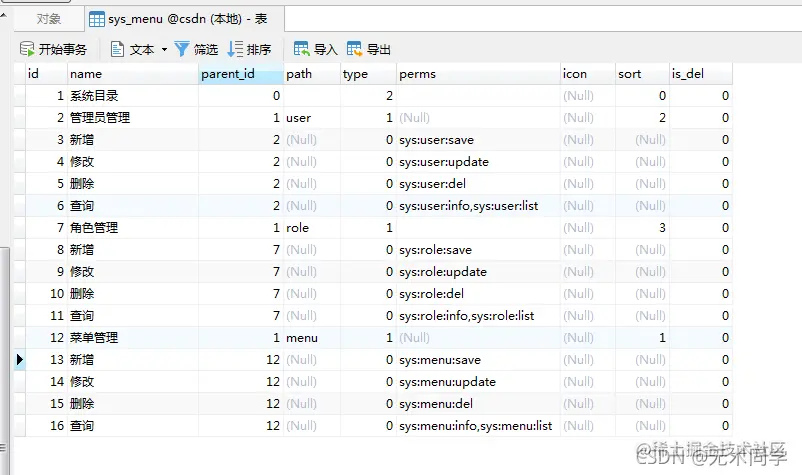Click the table icon on sys_menu tab
The image size is (802, 475).
pyautogui.click(x=97, y=19)
